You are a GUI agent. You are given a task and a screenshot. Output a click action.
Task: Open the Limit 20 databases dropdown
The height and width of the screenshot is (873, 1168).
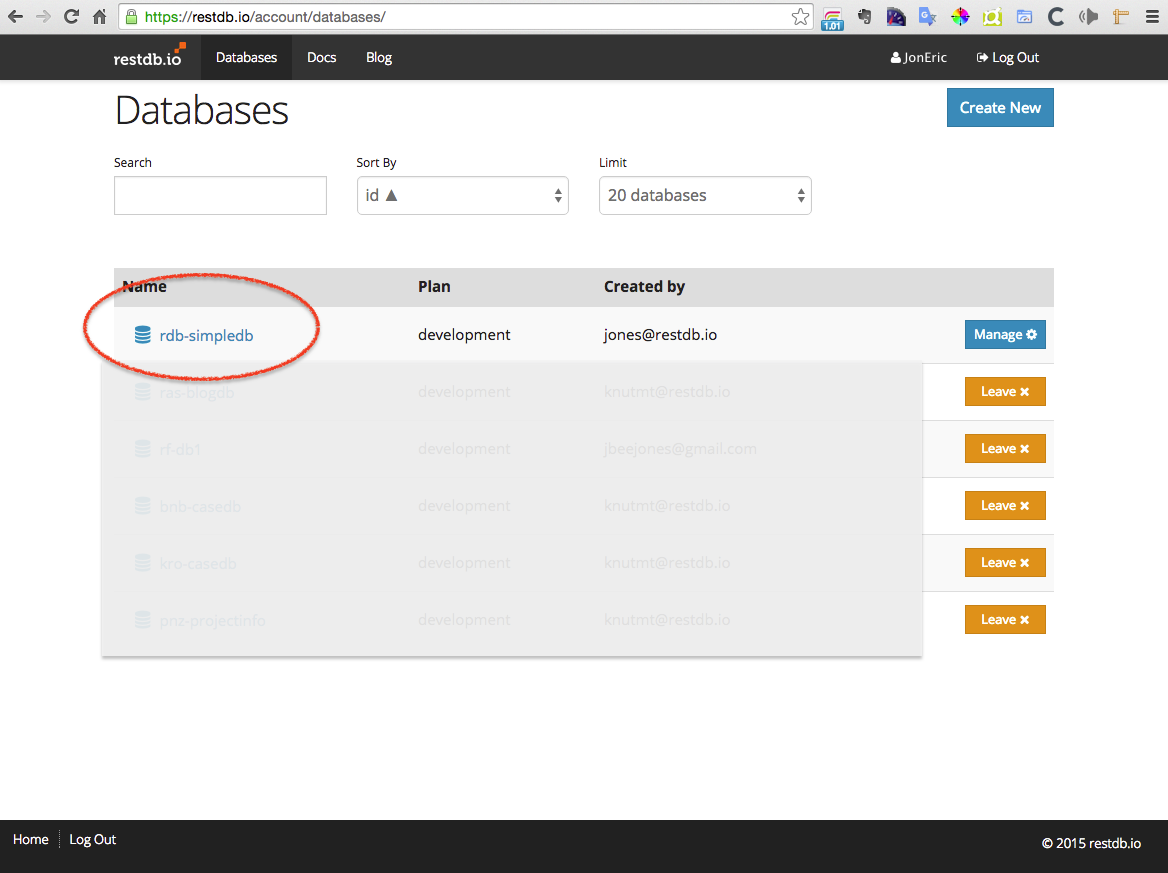click(705, 195)
